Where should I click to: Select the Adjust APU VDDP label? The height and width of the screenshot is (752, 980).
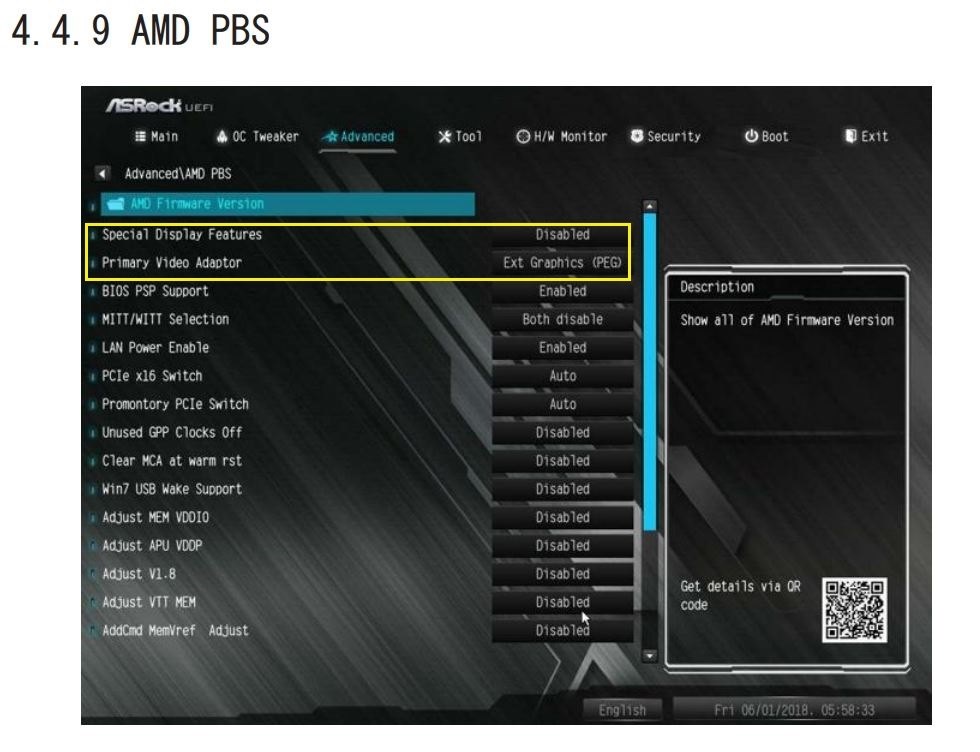pyautogui.click(x=152, y=546)
